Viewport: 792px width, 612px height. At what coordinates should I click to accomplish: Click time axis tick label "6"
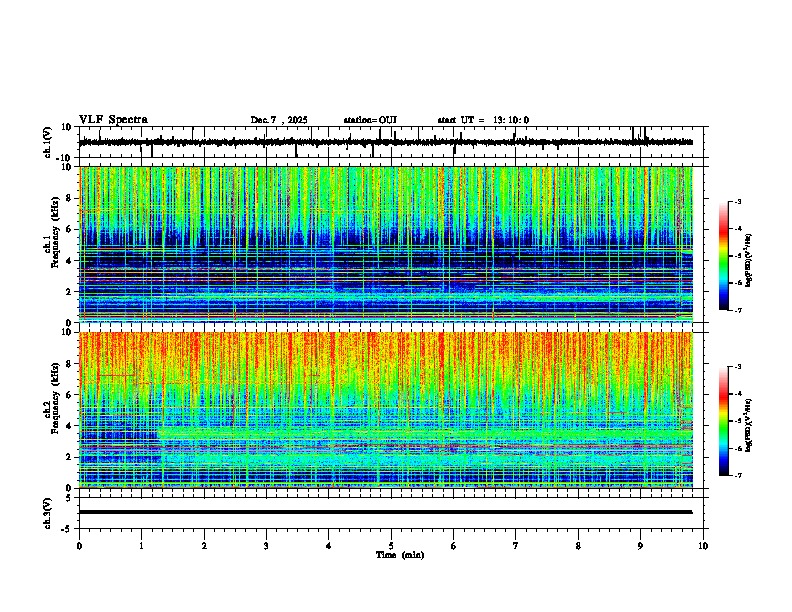pyautogui.click(x=454, y=546)
